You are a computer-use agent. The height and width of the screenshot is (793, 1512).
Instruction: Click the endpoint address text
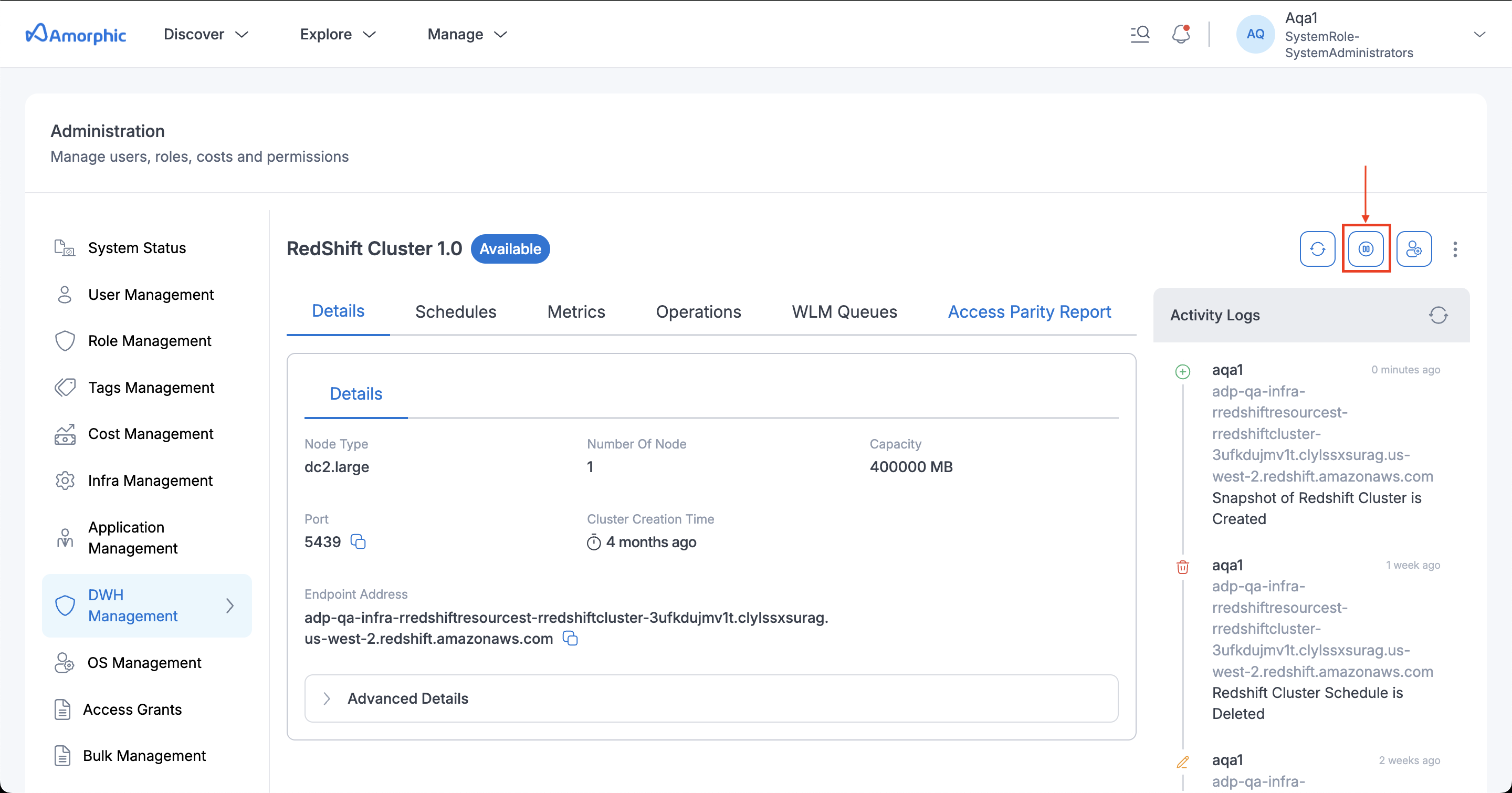[x=566, y=628]
